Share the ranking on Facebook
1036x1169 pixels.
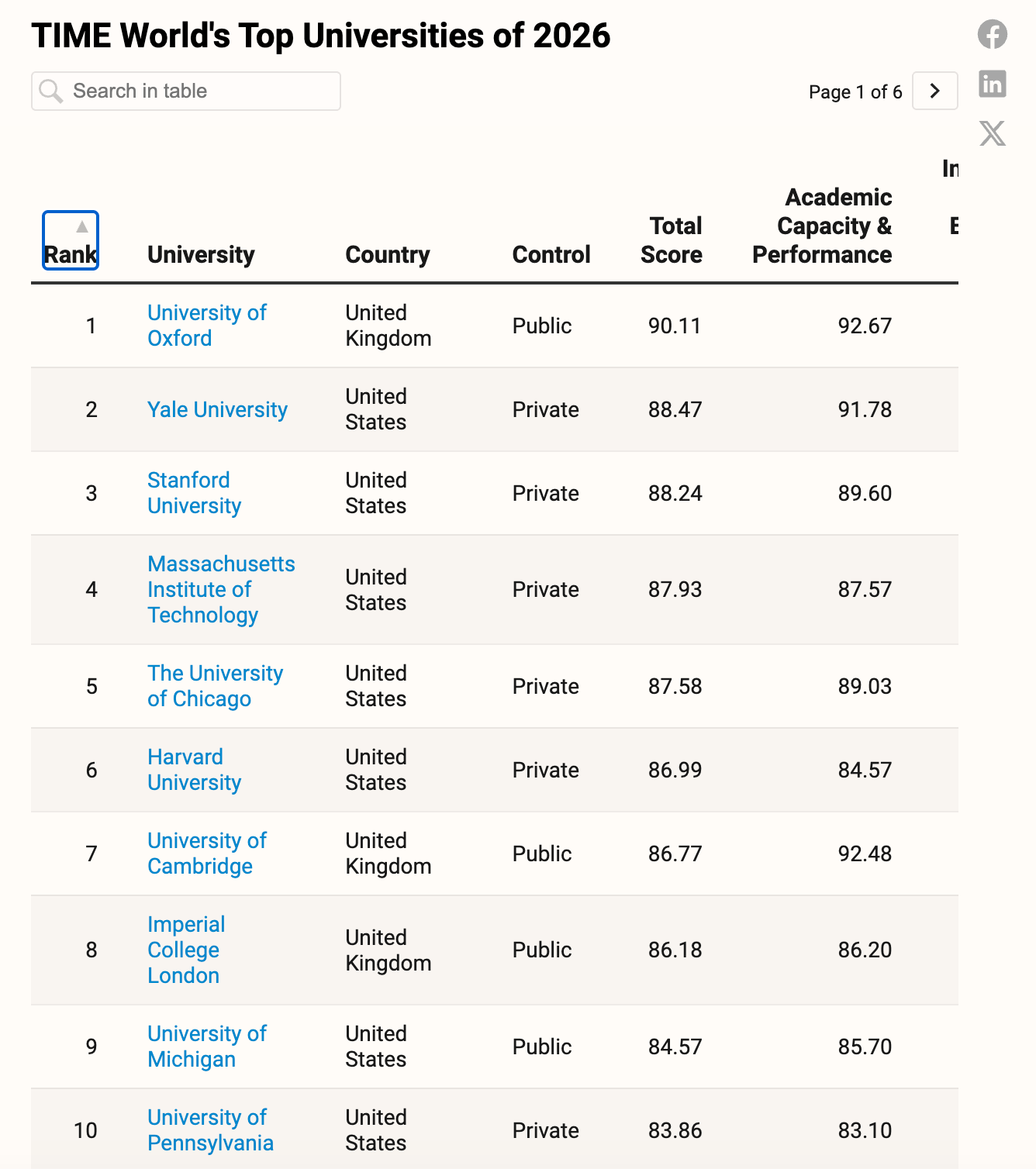[x=992, y=34]
